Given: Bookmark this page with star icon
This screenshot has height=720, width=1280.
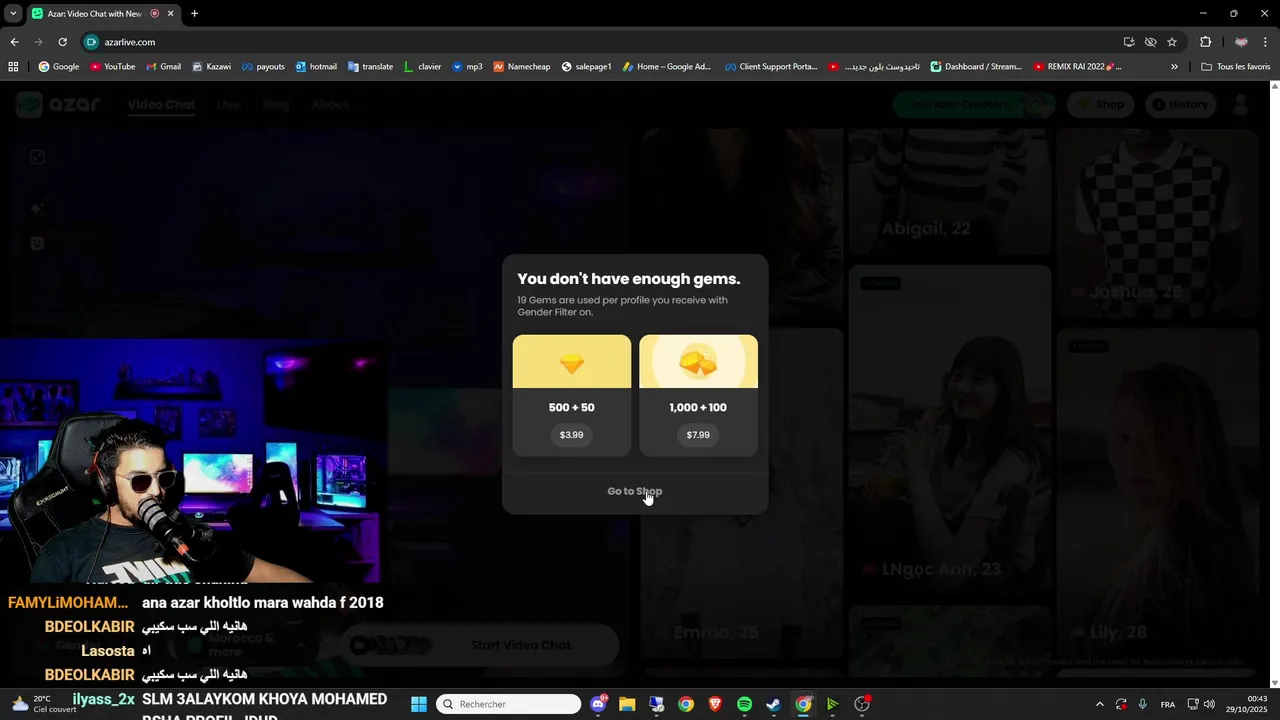Looking at the screenshot, I should [1172, 42].
